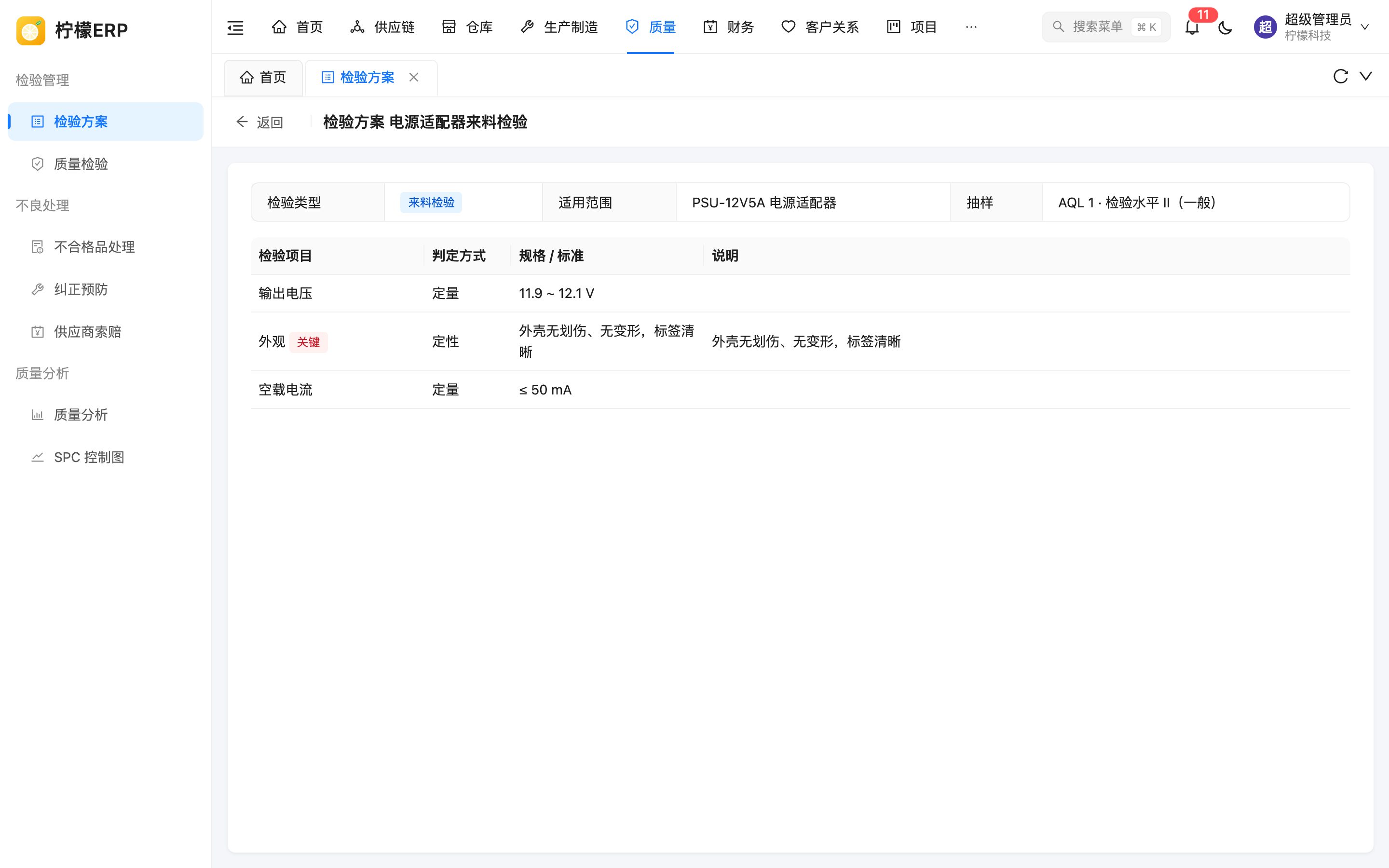This screenshot has width=1389, height=868.
Task: Open the 仓库 top menu
Action: click(467, 27)
